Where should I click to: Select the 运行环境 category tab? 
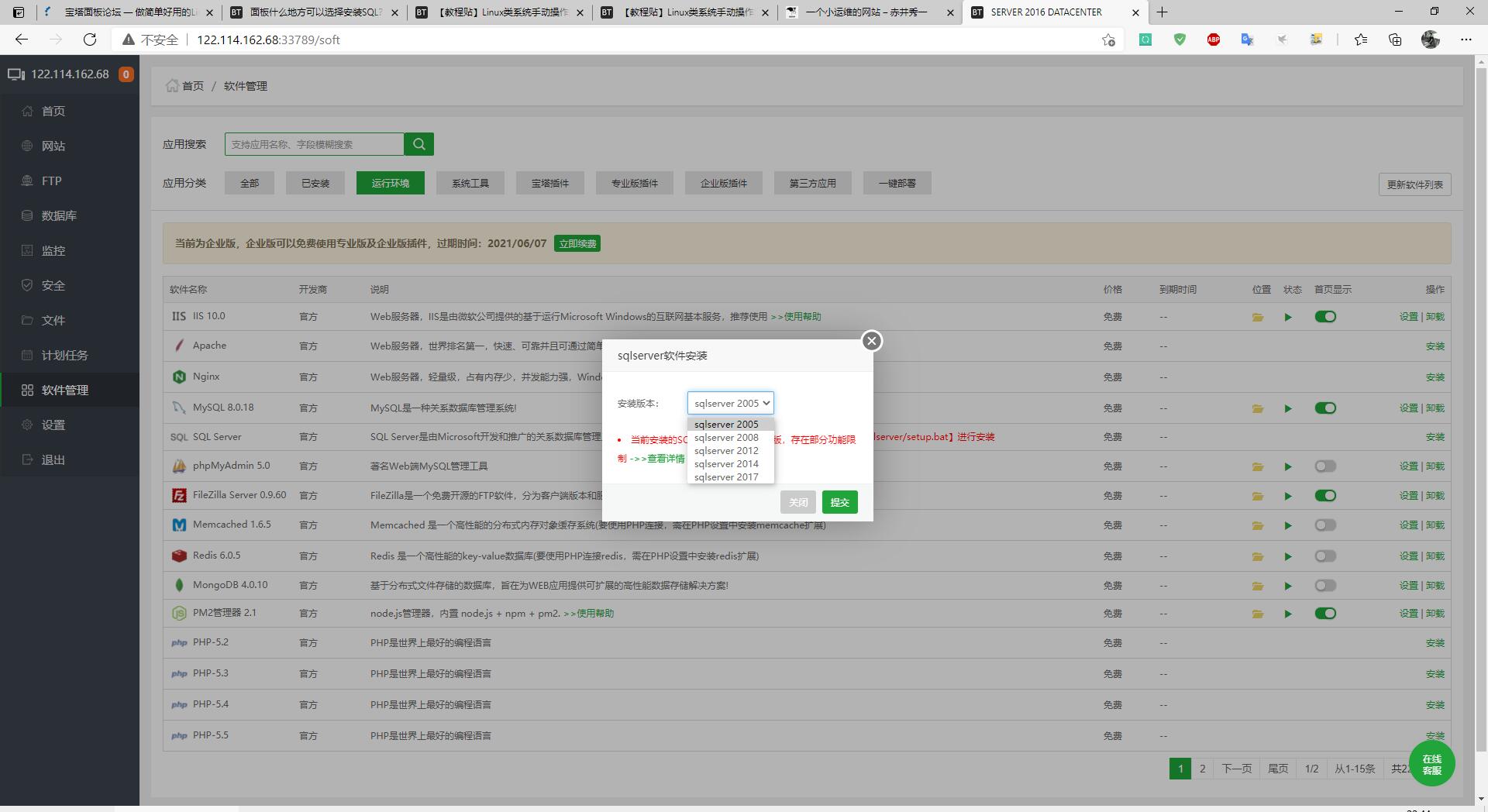pos(390,184)
